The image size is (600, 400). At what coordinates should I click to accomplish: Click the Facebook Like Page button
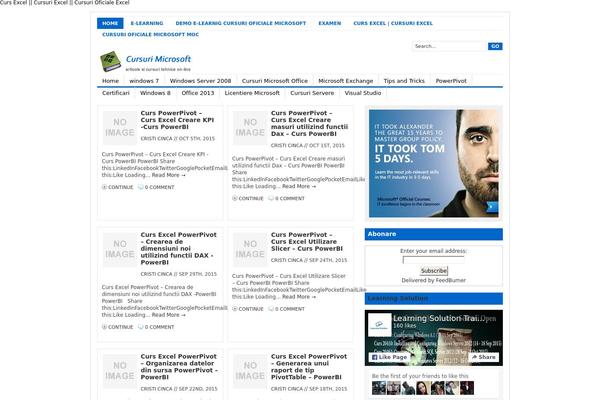coord(389,357)
